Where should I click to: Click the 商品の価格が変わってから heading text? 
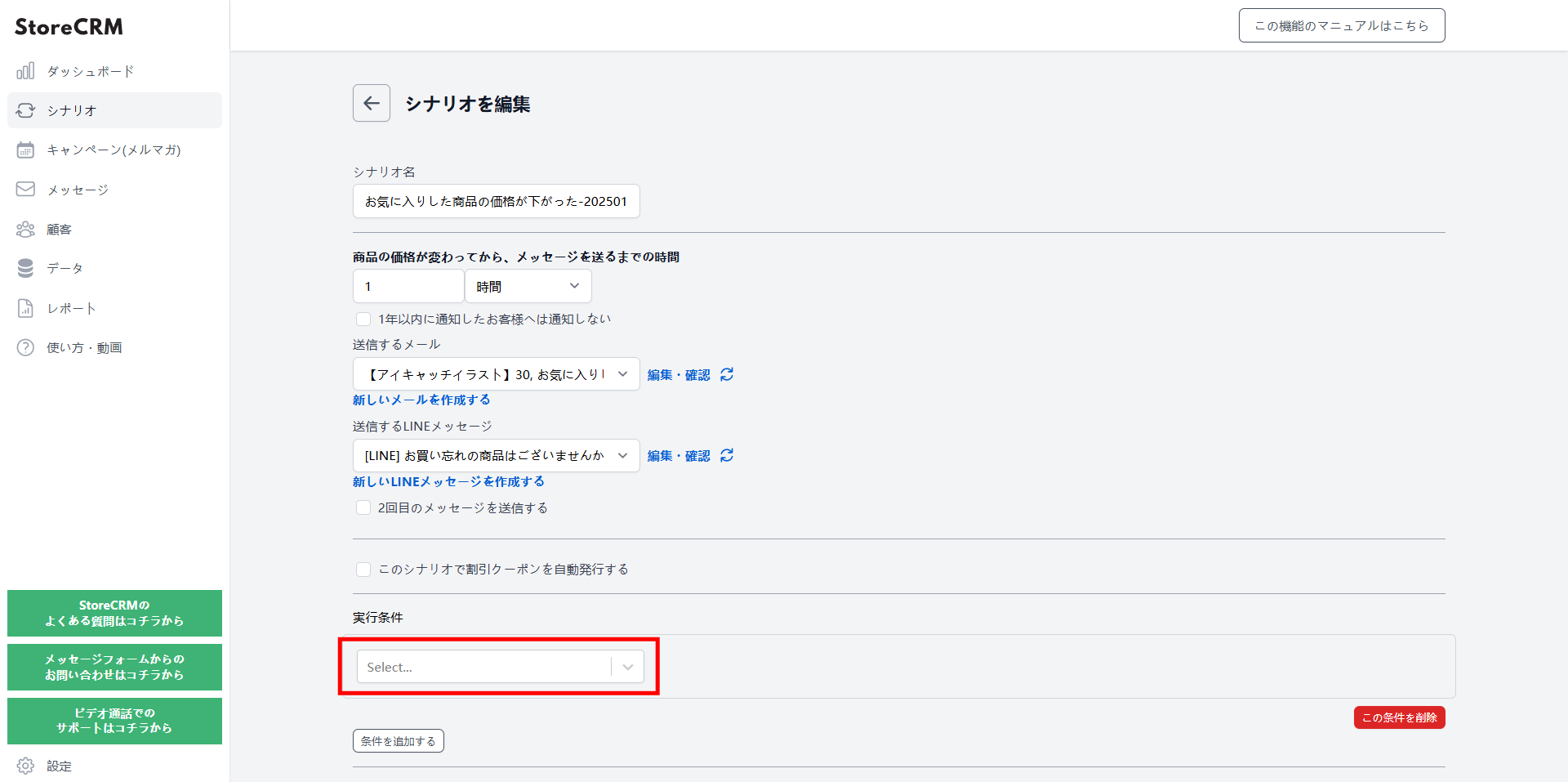[x=516, y=257]
